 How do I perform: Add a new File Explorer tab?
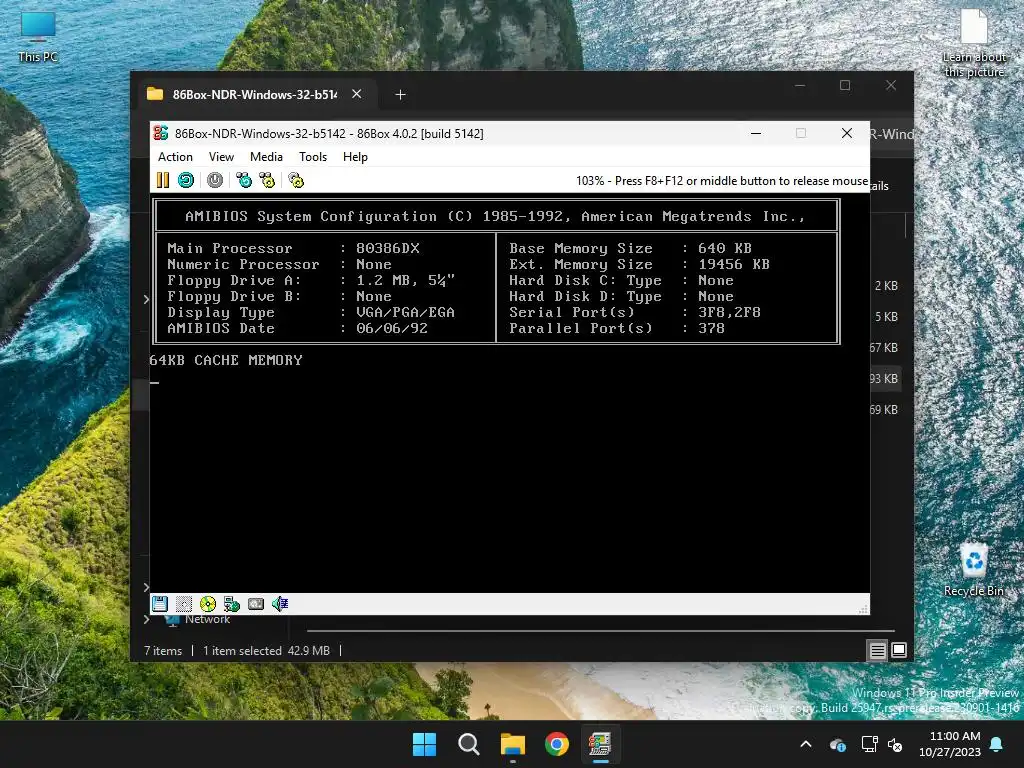click(400, 95)
